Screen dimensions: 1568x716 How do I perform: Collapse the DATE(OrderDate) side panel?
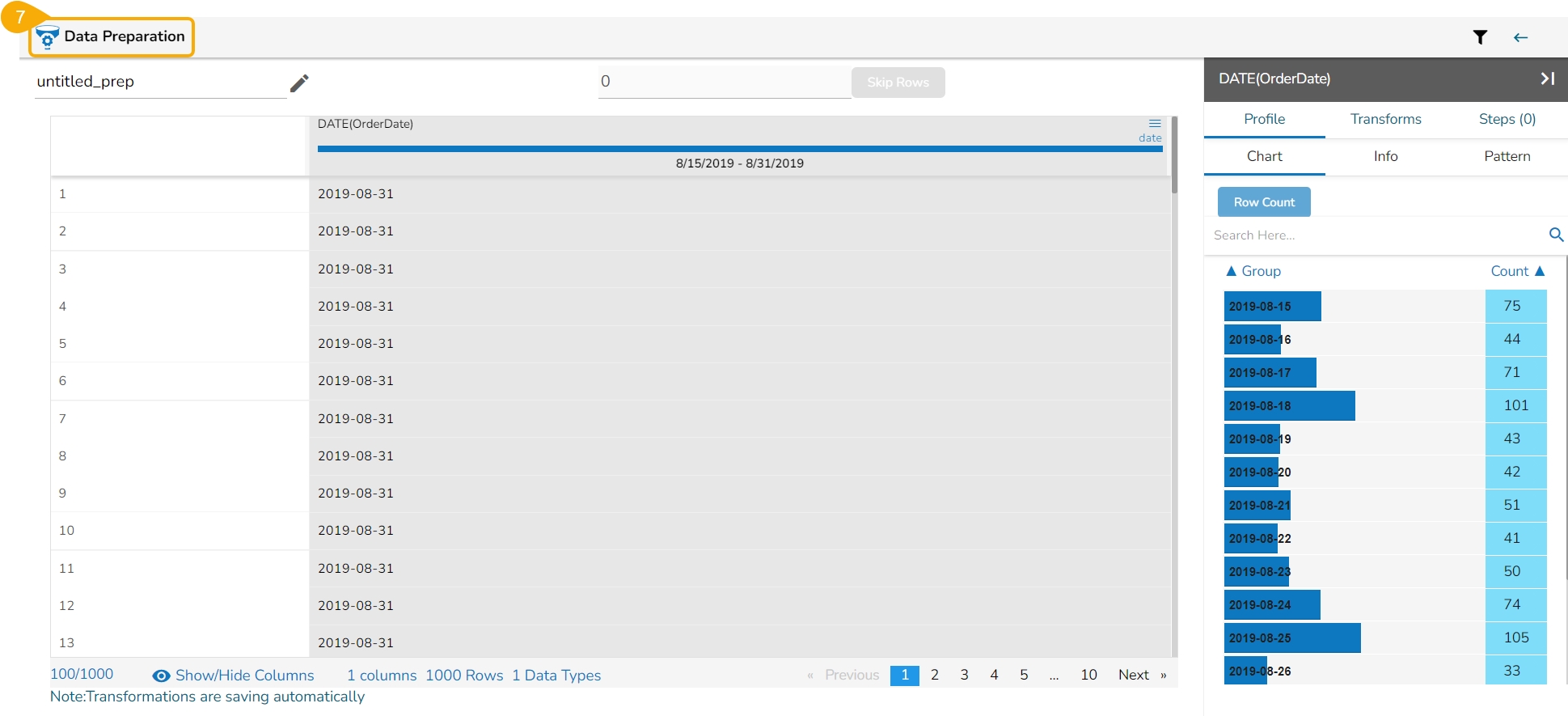pos(1548,78)
